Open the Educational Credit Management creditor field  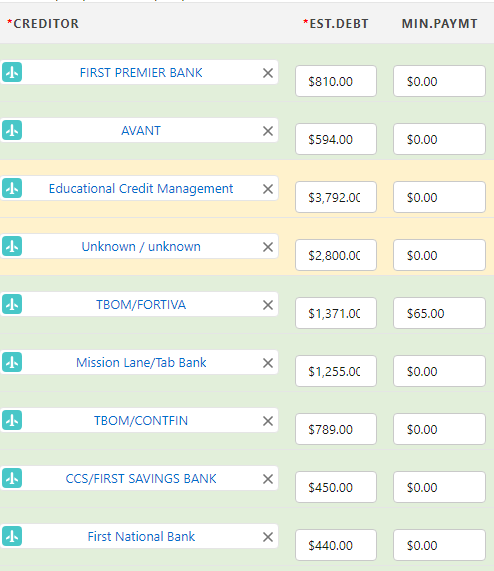141,188
